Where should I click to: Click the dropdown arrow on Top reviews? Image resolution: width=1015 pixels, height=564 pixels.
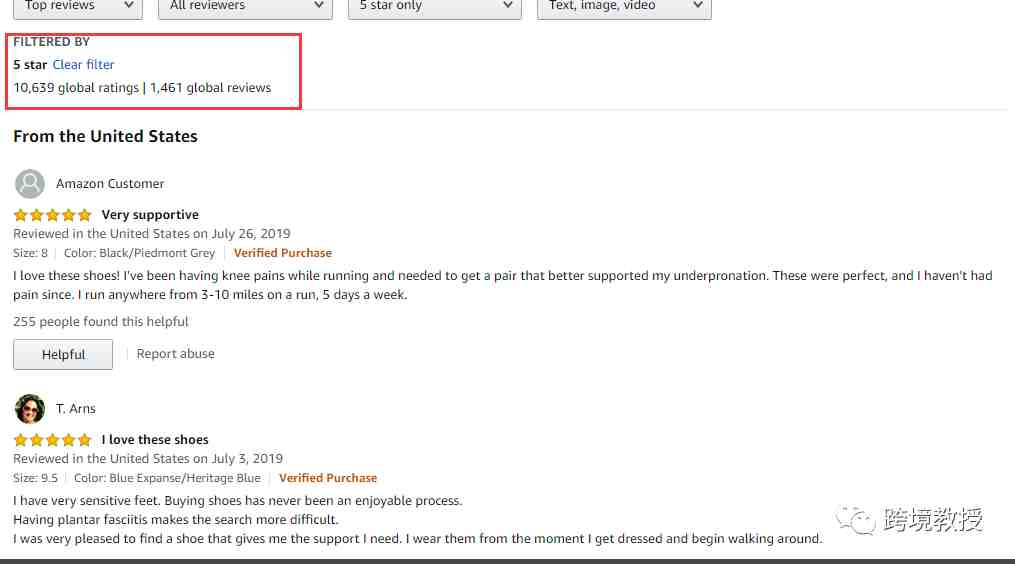pos(129,5)
